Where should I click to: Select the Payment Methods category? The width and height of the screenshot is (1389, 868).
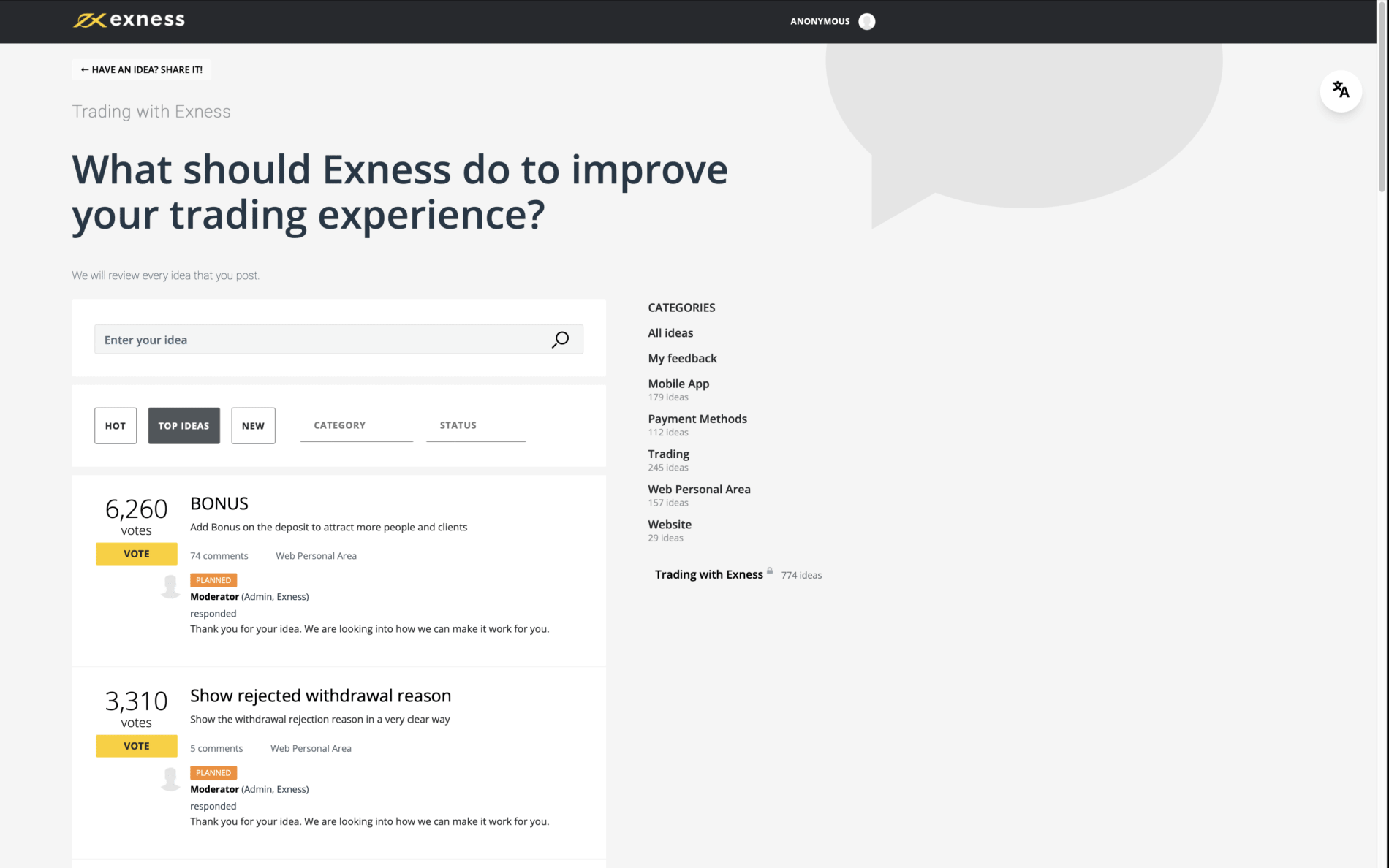coord(697,419)
